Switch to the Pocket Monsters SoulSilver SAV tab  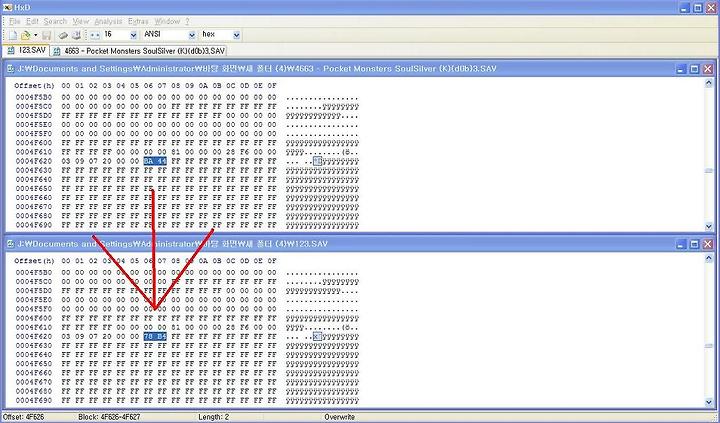[139, 51]
